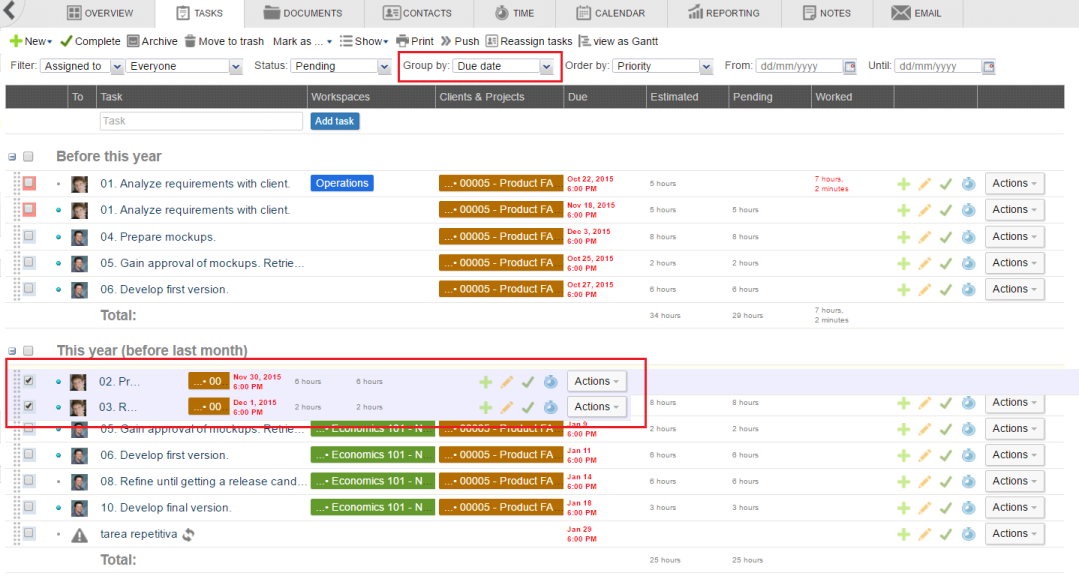Click the Add task button
The image size is (1079, 585).
334,121
